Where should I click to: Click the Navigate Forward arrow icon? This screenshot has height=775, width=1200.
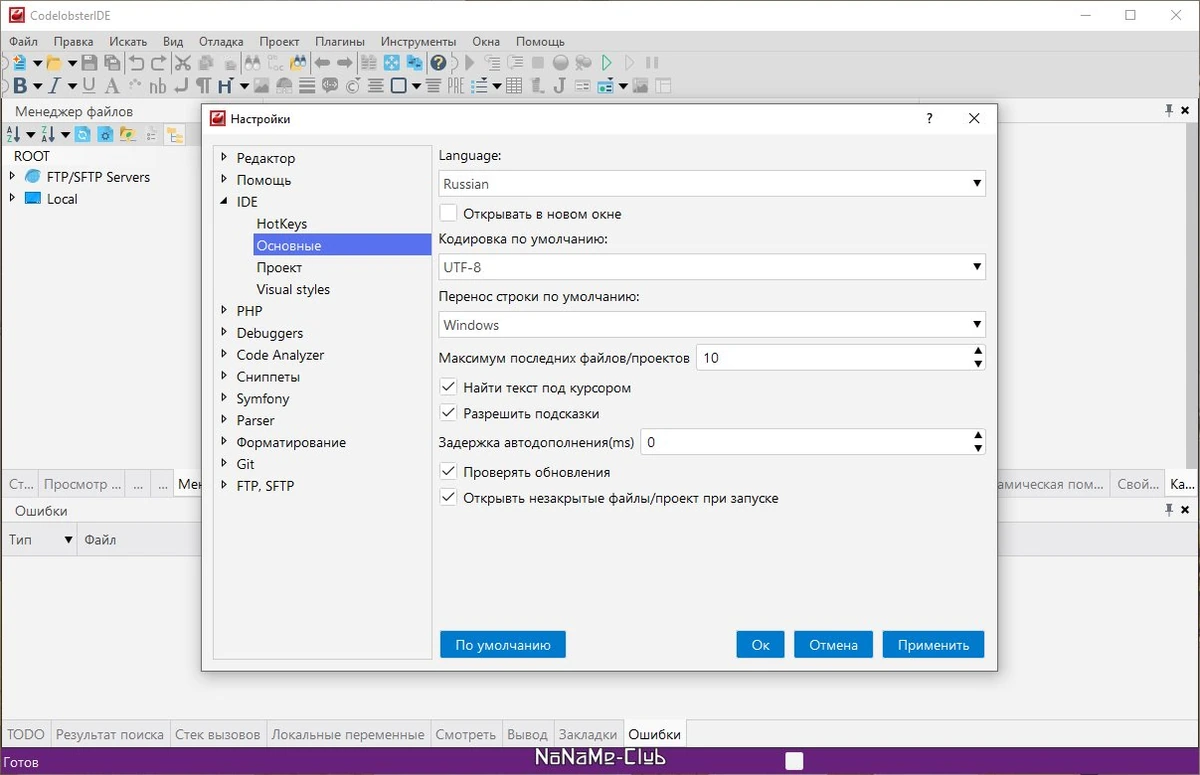(344, 62)
